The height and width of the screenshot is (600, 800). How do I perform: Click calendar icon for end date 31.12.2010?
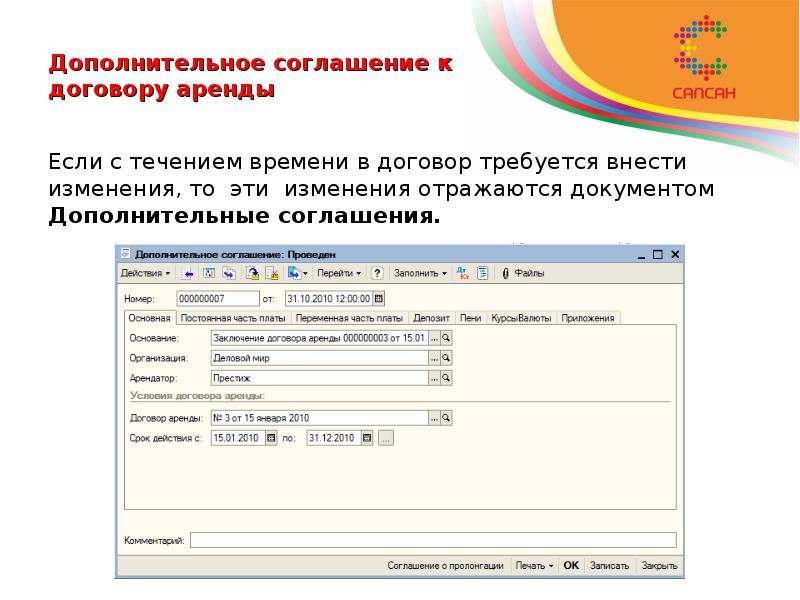pyautogui.click(x=366, y=438)
